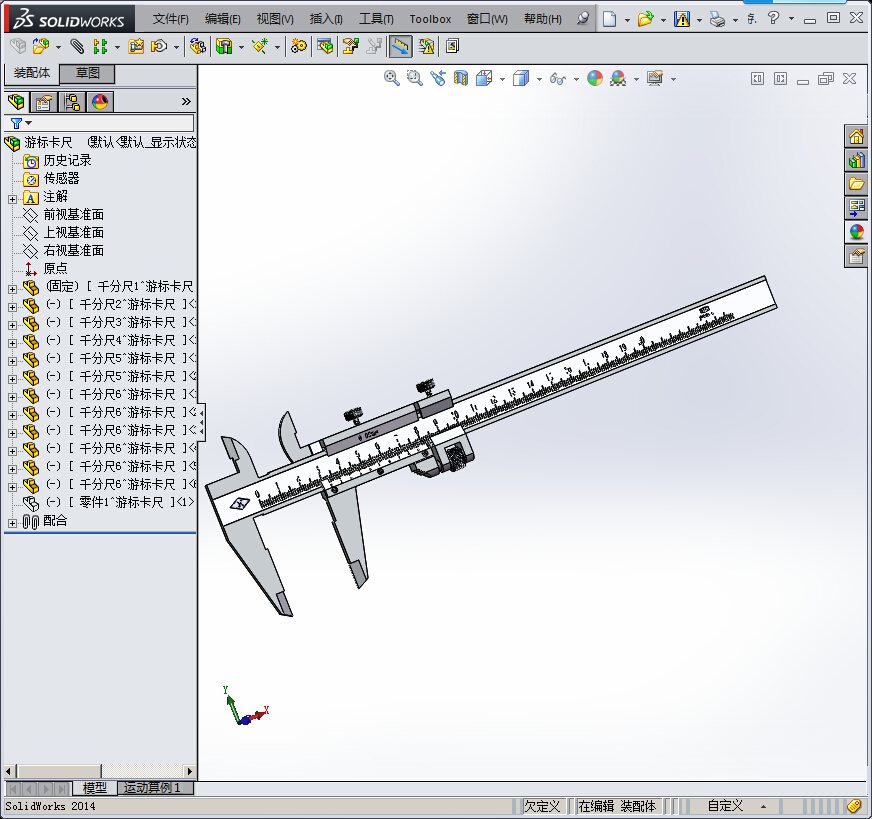Click Zoom to Fit magnifier icon

392,78
